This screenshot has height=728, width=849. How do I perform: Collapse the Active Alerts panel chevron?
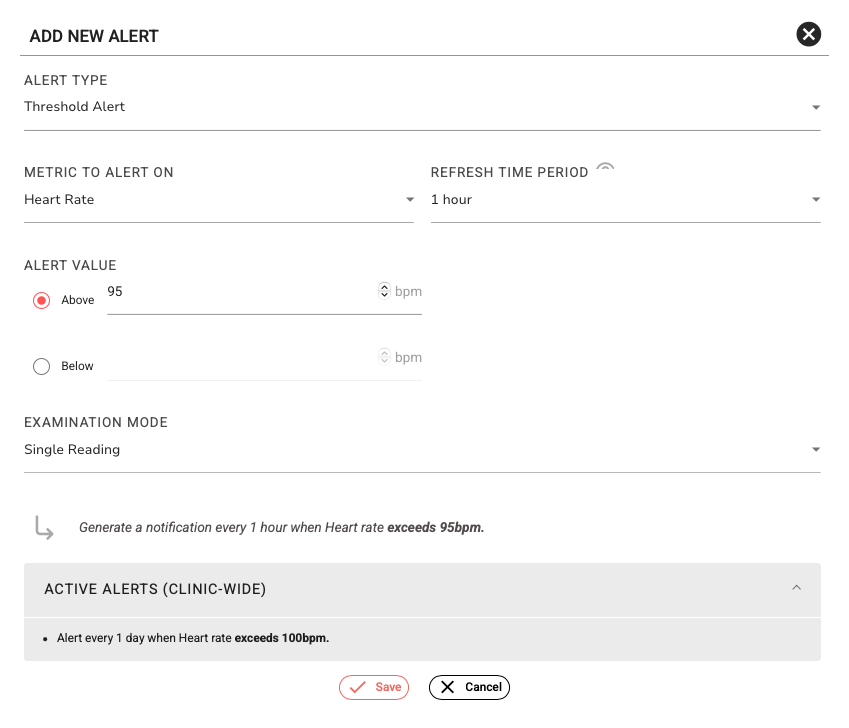coord(796,588)
